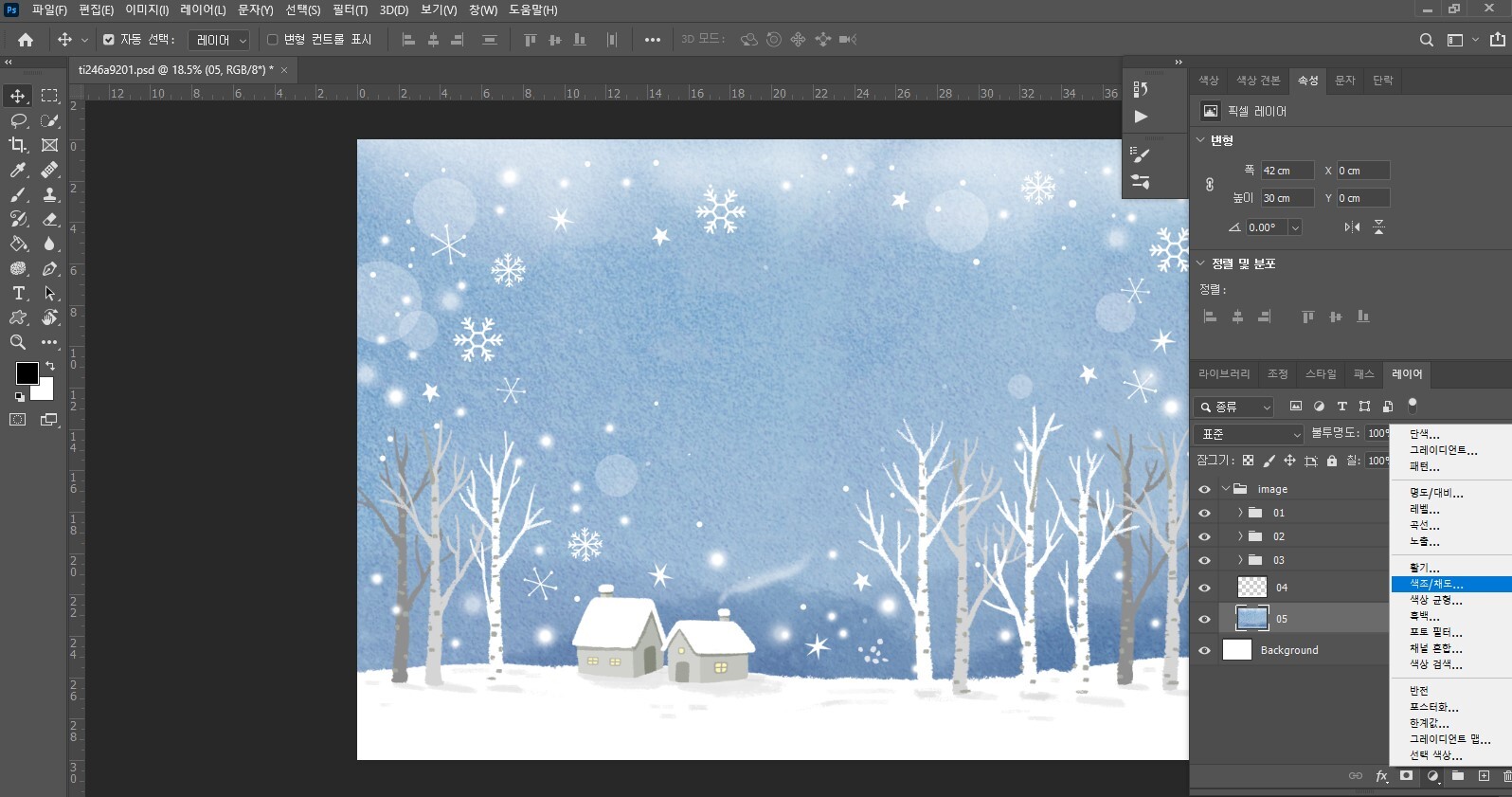Viewport: 1512px width, 797px height.
Task: Click the foreground color swatch
Action: [x=27, y=372]
